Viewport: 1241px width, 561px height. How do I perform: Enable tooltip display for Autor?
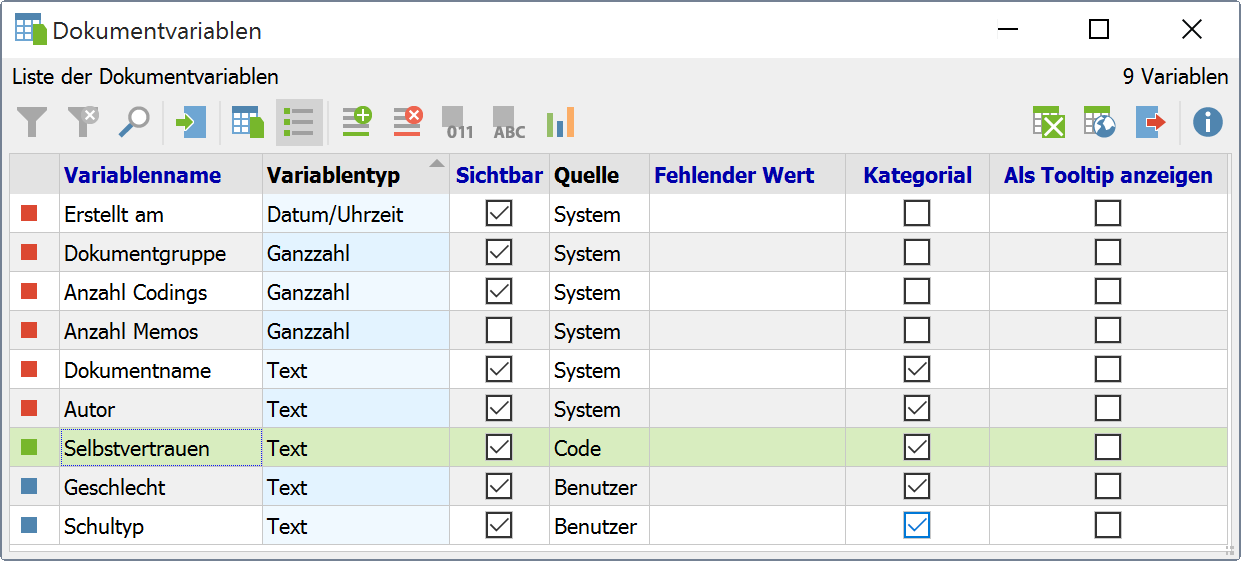pyautogui.click(x=1108, y=408)
